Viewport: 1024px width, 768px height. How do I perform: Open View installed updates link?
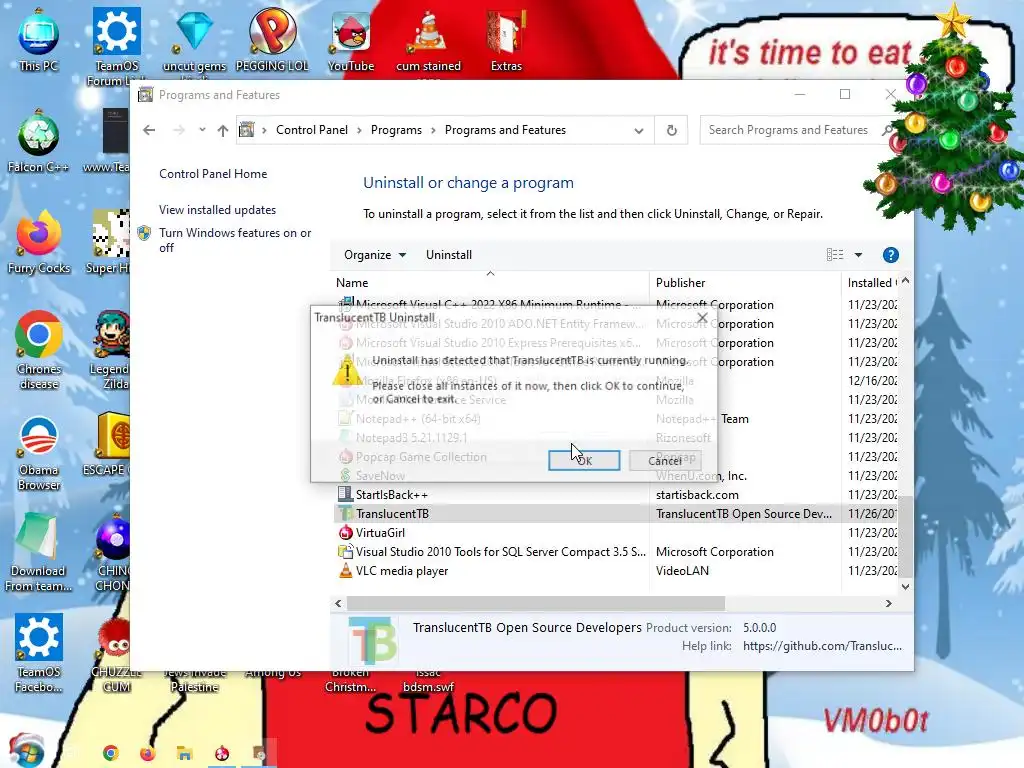pyautogui.click(x=217, y=210)
